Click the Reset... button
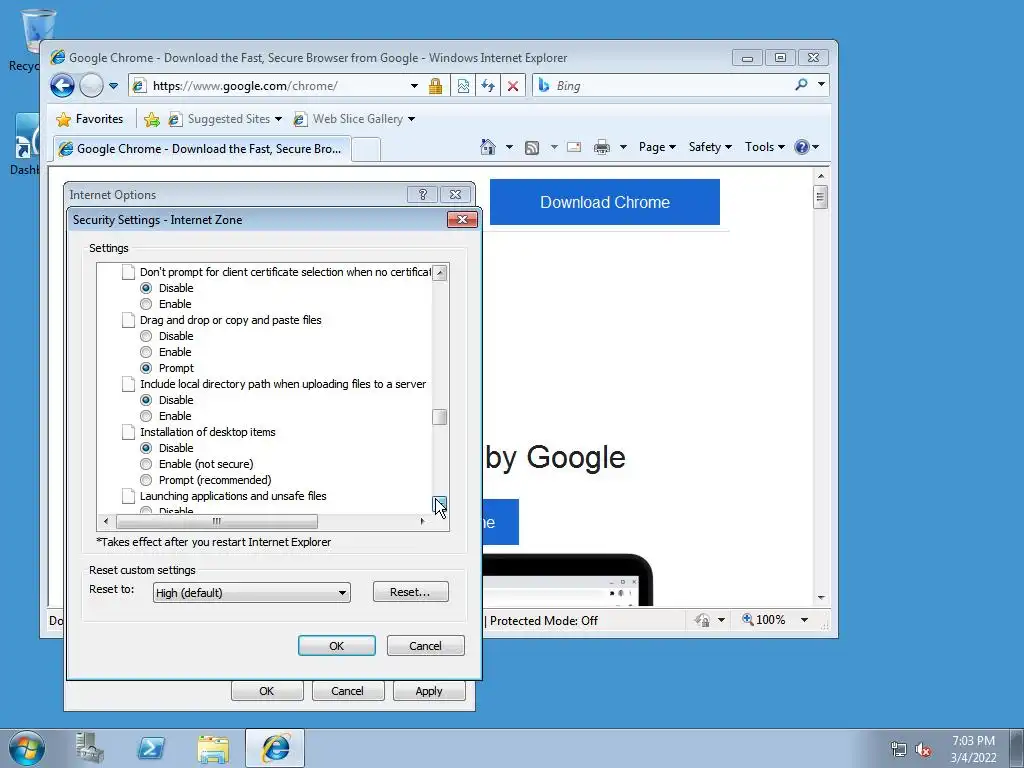 410,592
